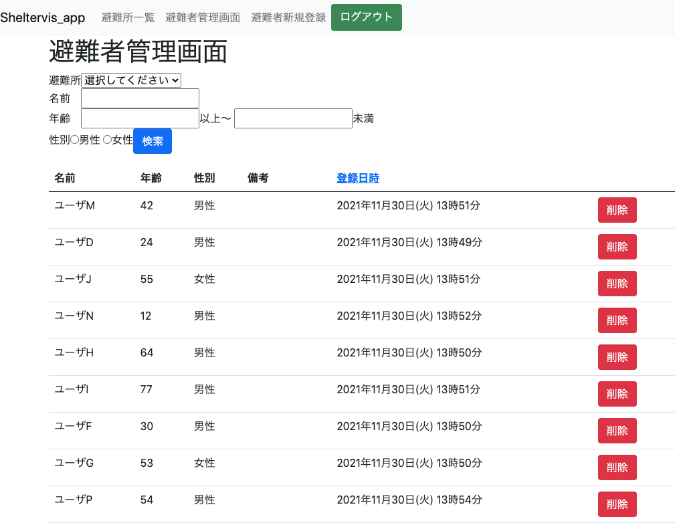Screen dimensions: 675x527
Task: Click 削除 on ユーザF row
Action: coord(617,430)
